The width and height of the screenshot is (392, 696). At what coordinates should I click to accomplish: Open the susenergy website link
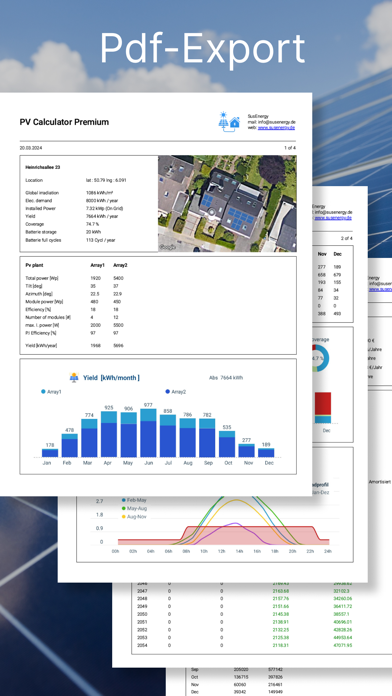(276, 127)
